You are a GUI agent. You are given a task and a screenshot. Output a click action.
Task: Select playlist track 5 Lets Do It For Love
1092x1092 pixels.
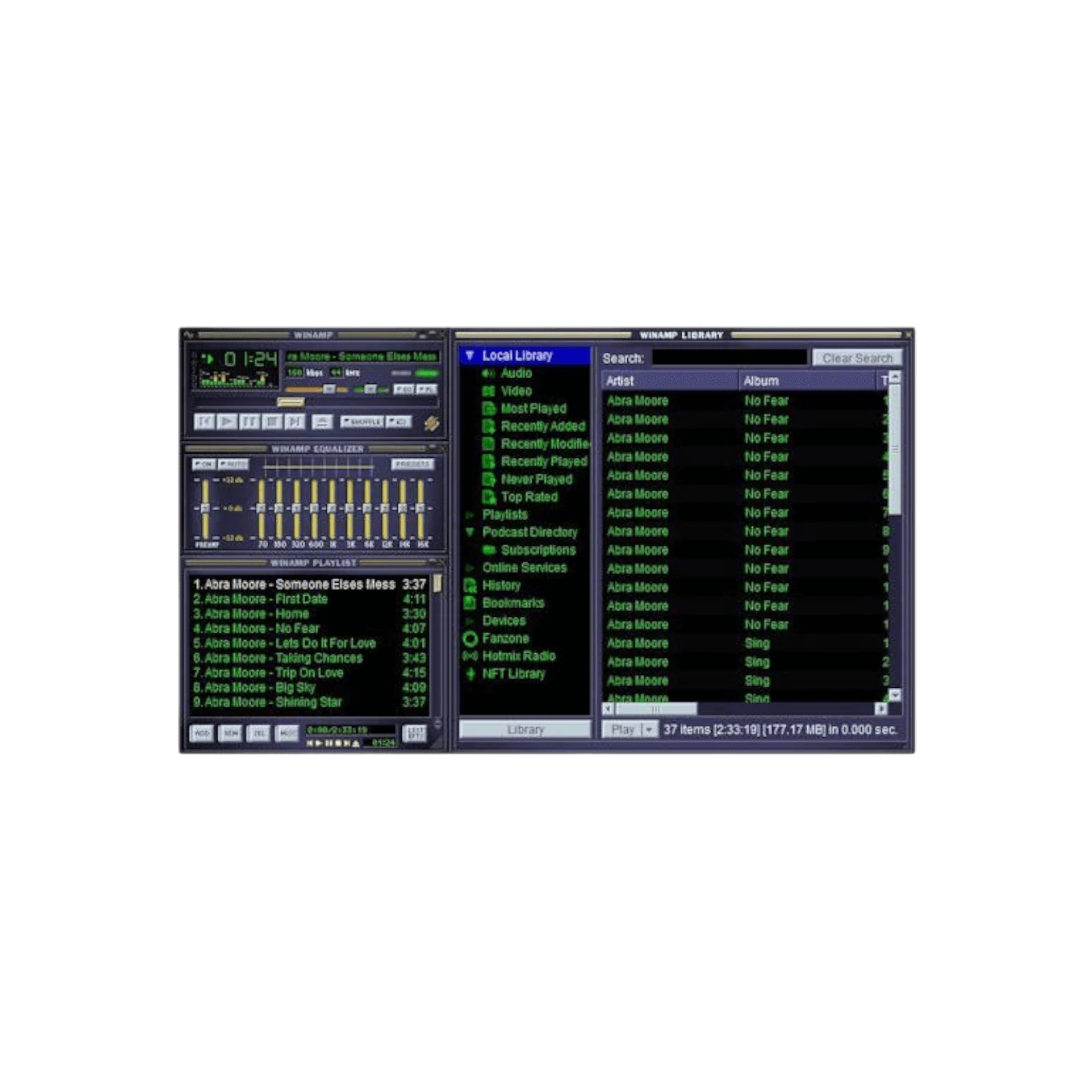(309, 643)
